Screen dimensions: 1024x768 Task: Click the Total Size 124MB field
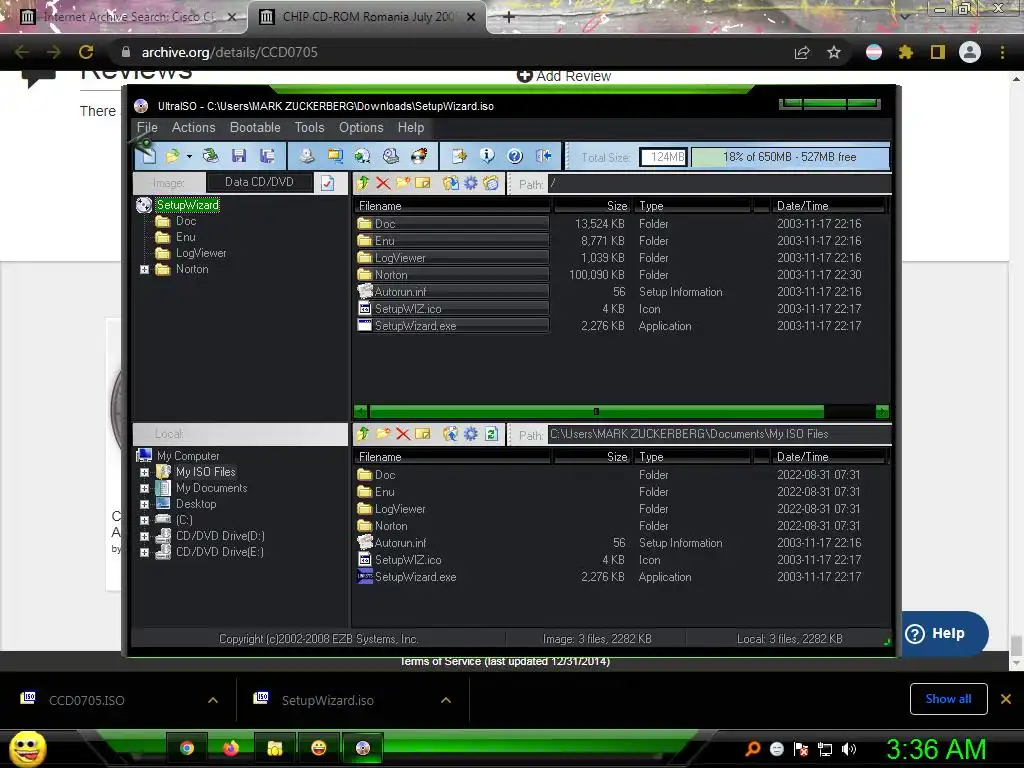coord(664,157)
